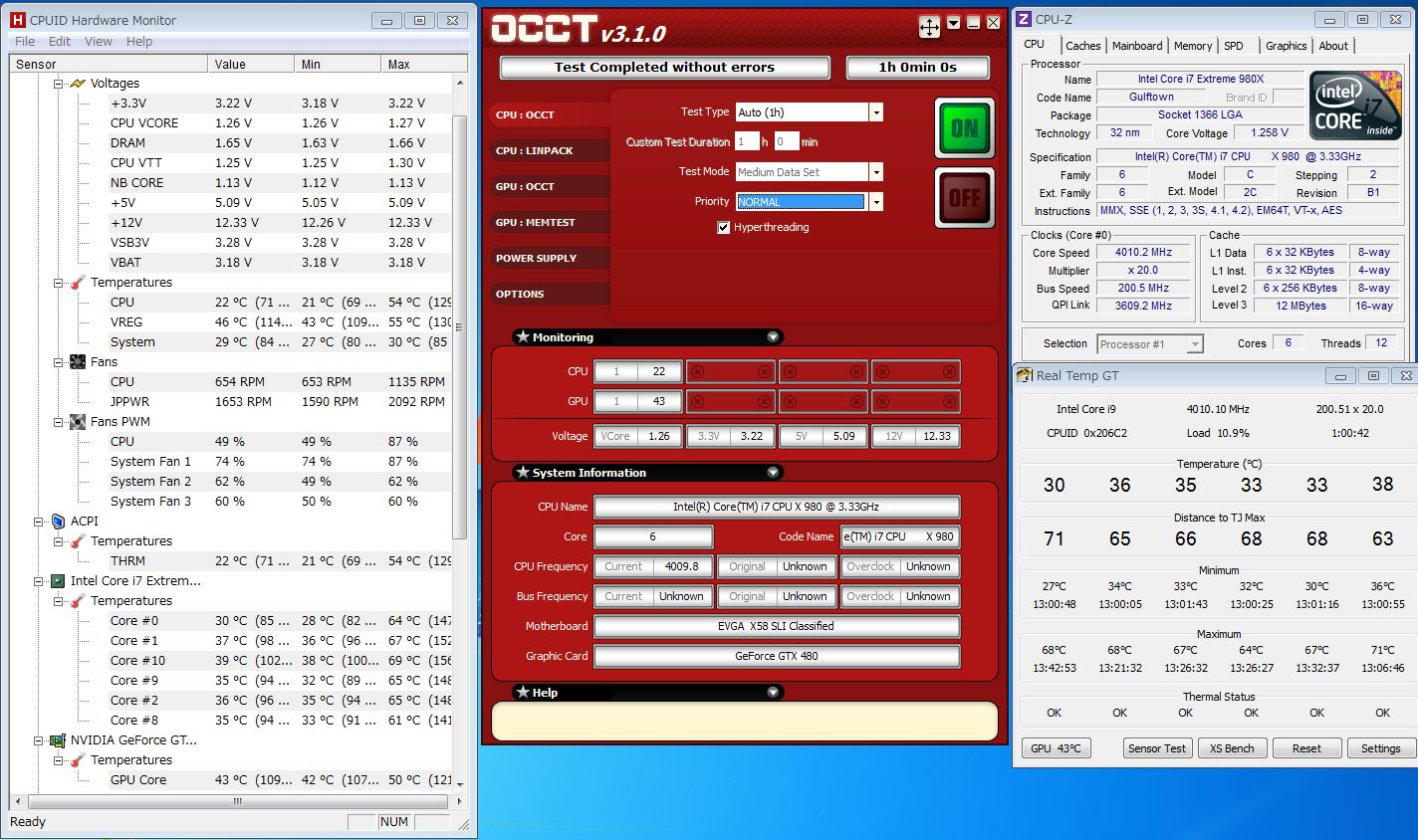Click the red OFF button in OCCT
Image resolution: width=1418 pixels, height=840 pixels.
(964, 197)
